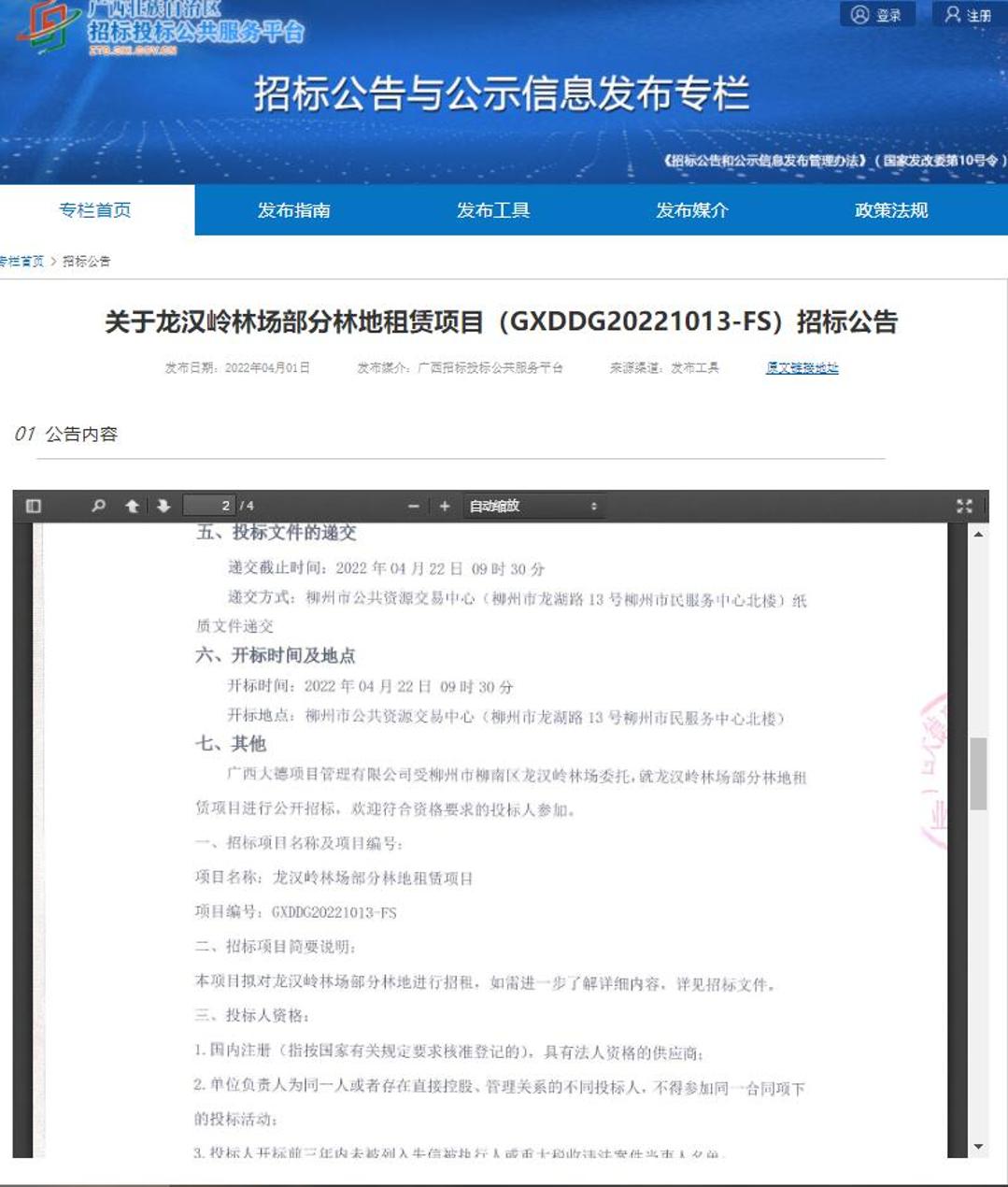Zoom out with the minus button
1008x1187 pixels.
tap(414, 506)
